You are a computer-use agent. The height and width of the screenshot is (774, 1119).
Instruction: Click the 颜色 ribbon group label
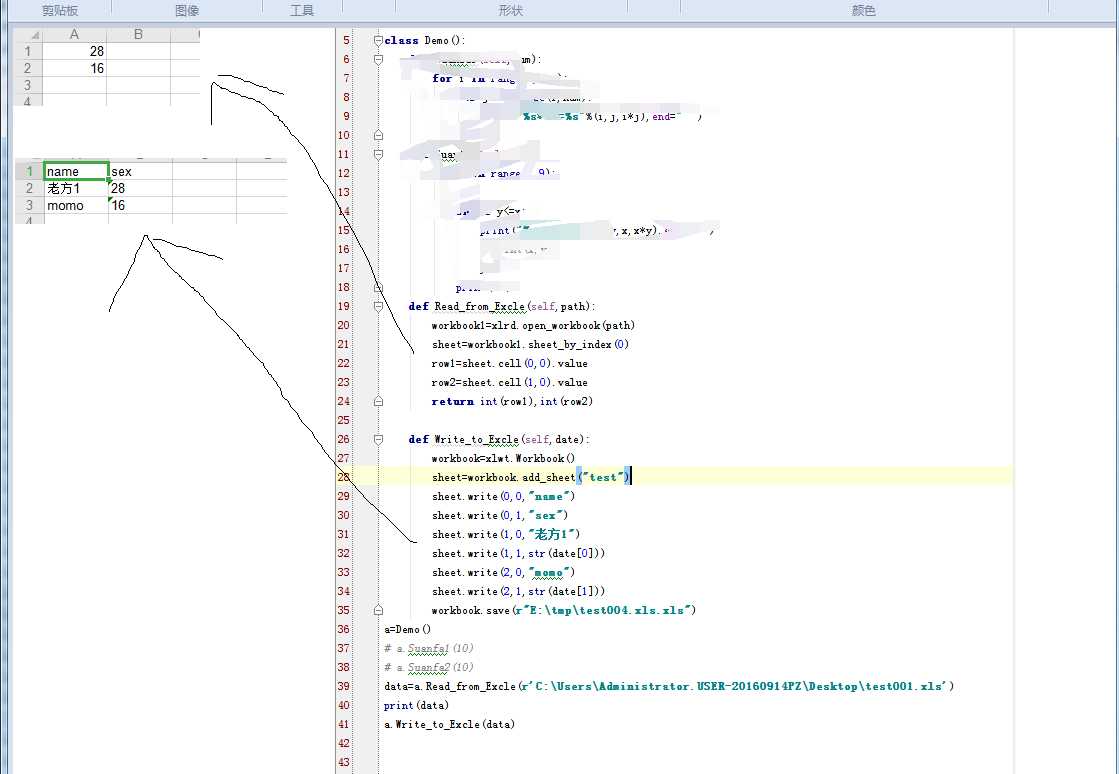point(864,11)
